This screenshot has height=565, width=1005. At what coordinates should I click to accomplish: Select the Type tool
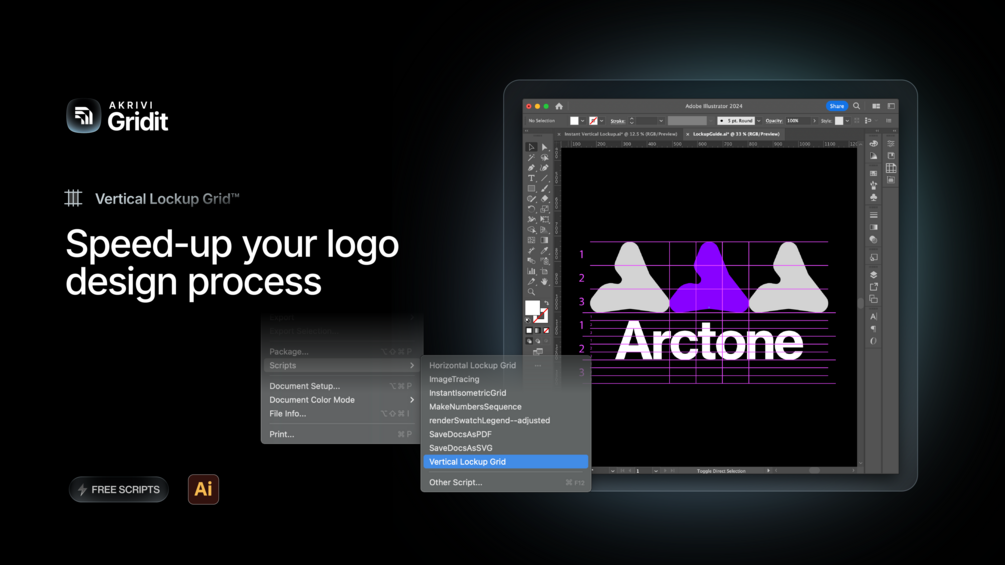tap(531, 178)
